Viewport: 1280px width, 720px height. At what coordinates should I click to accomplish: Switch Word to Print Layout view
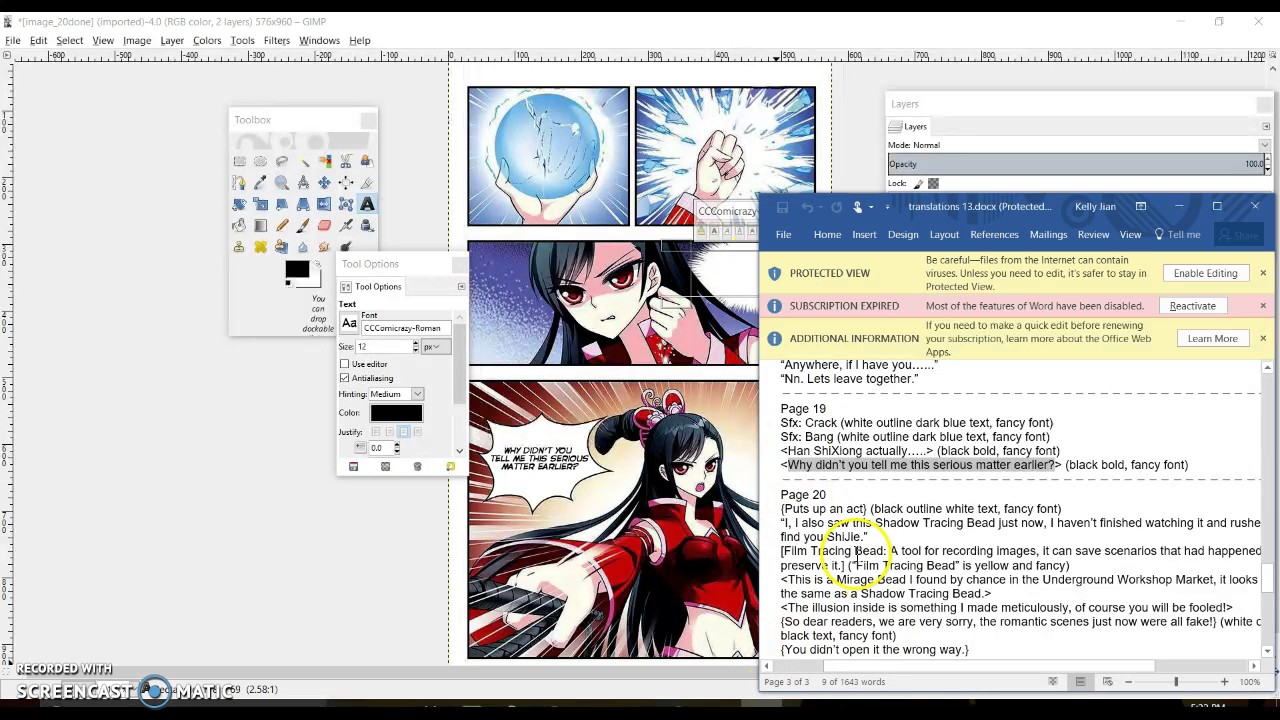(1080, 682)
